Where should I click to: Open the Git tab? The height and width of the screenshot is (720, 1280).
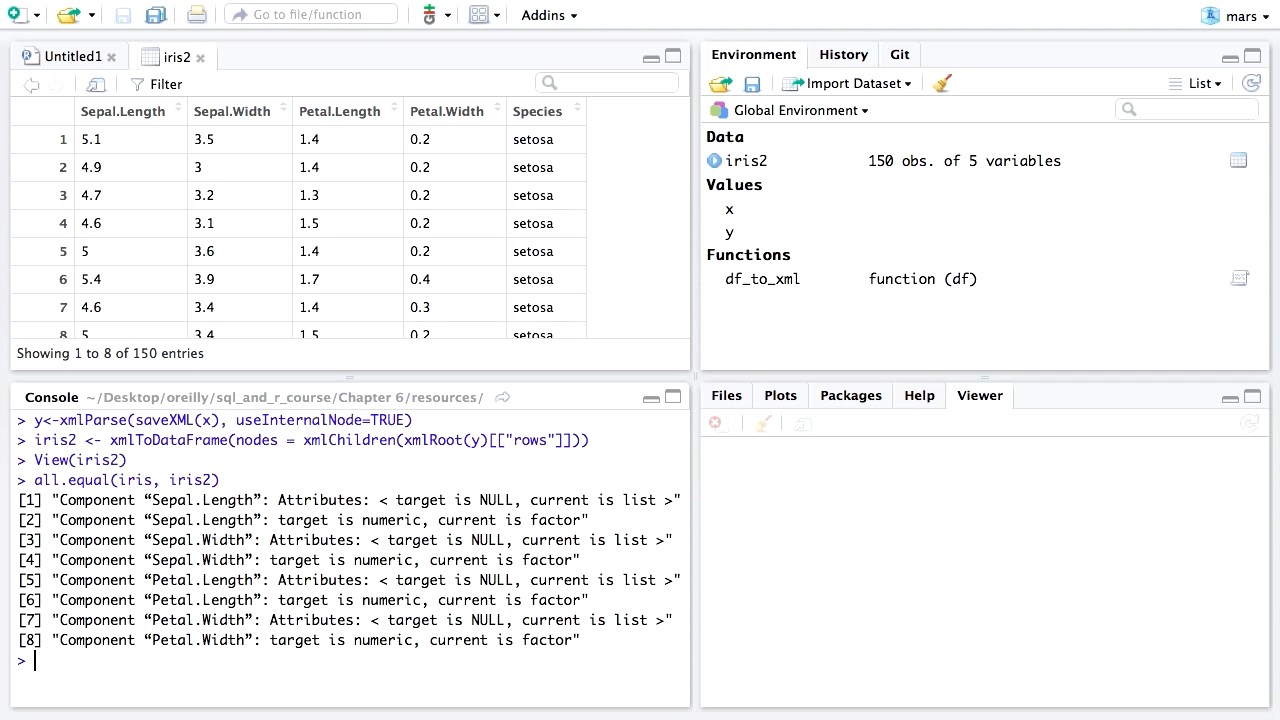pos(900,55)
